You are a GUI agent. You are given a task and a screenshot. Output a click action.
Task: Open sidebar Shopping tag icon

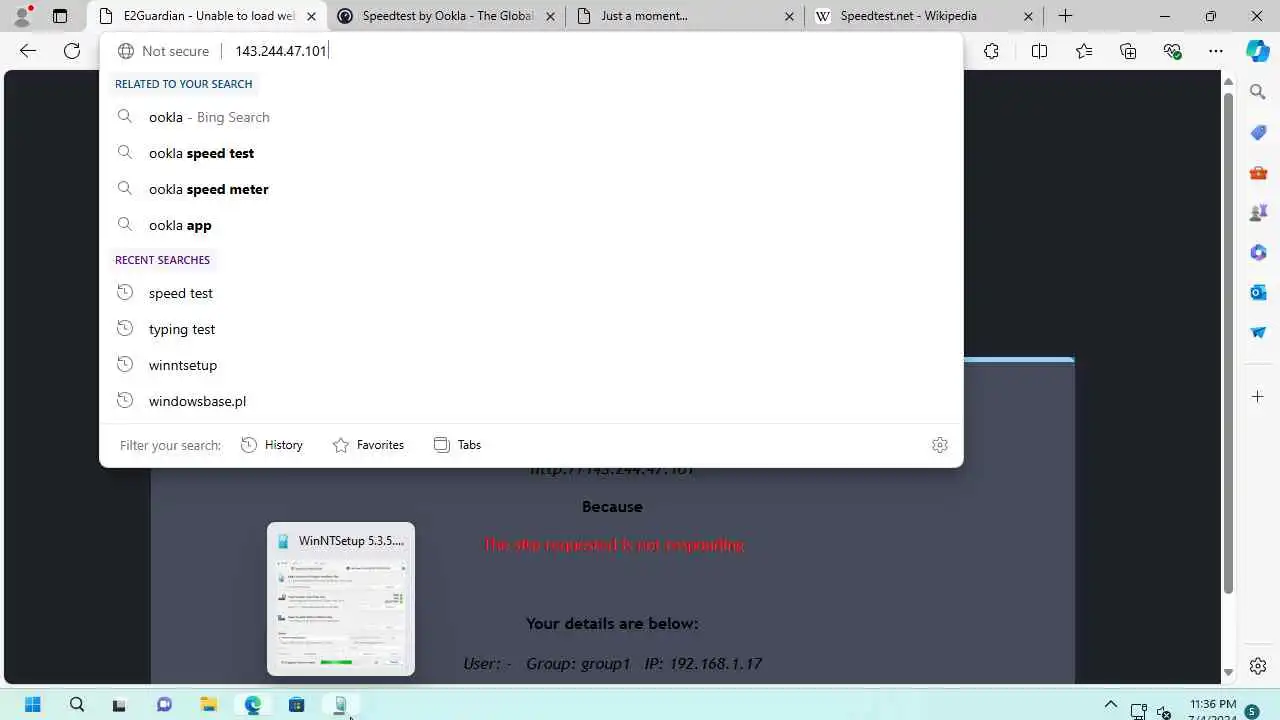pyautogui.click(x=1258, y=132)
